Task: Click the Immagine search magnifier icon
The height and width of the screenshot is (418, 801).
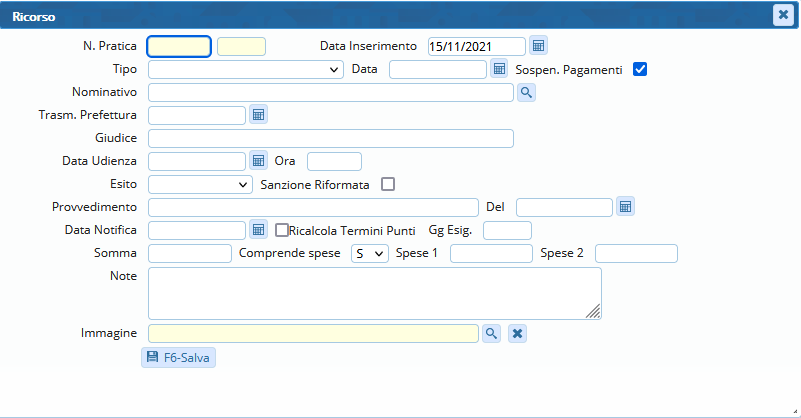Action: point(491,333)
